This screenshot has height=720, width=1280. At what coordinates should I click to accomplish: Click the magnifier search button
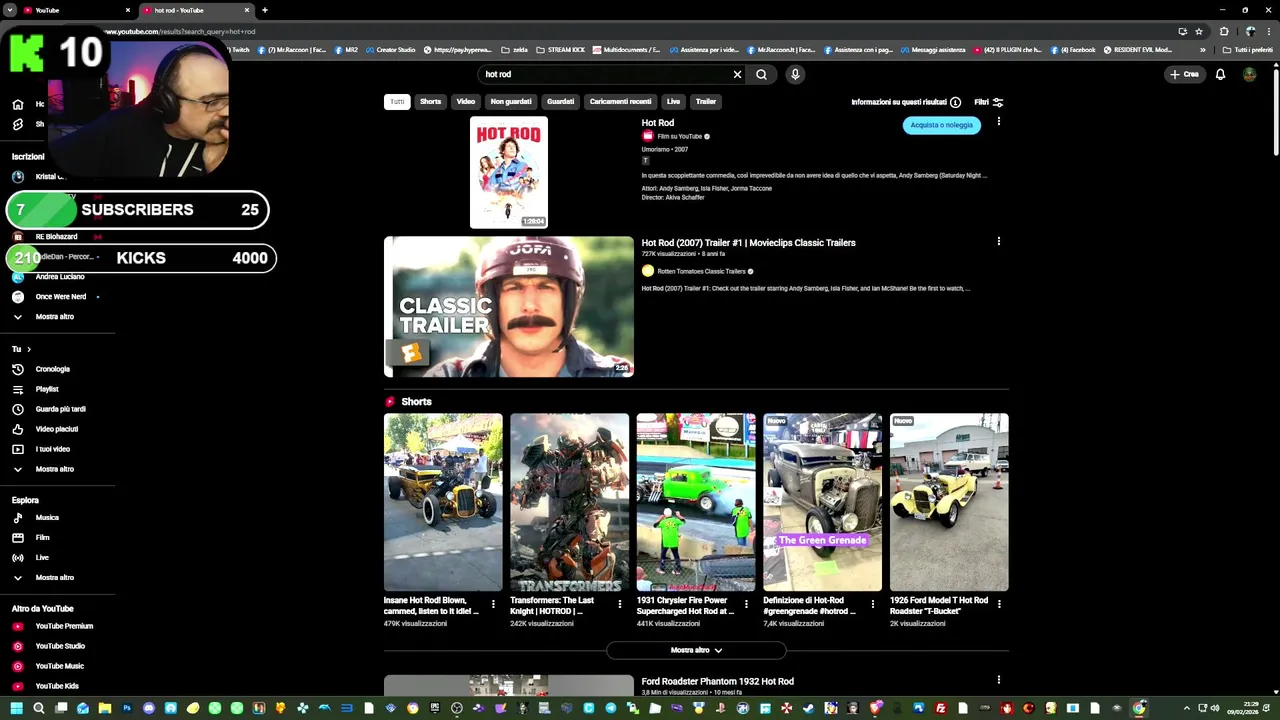(761, 74)
